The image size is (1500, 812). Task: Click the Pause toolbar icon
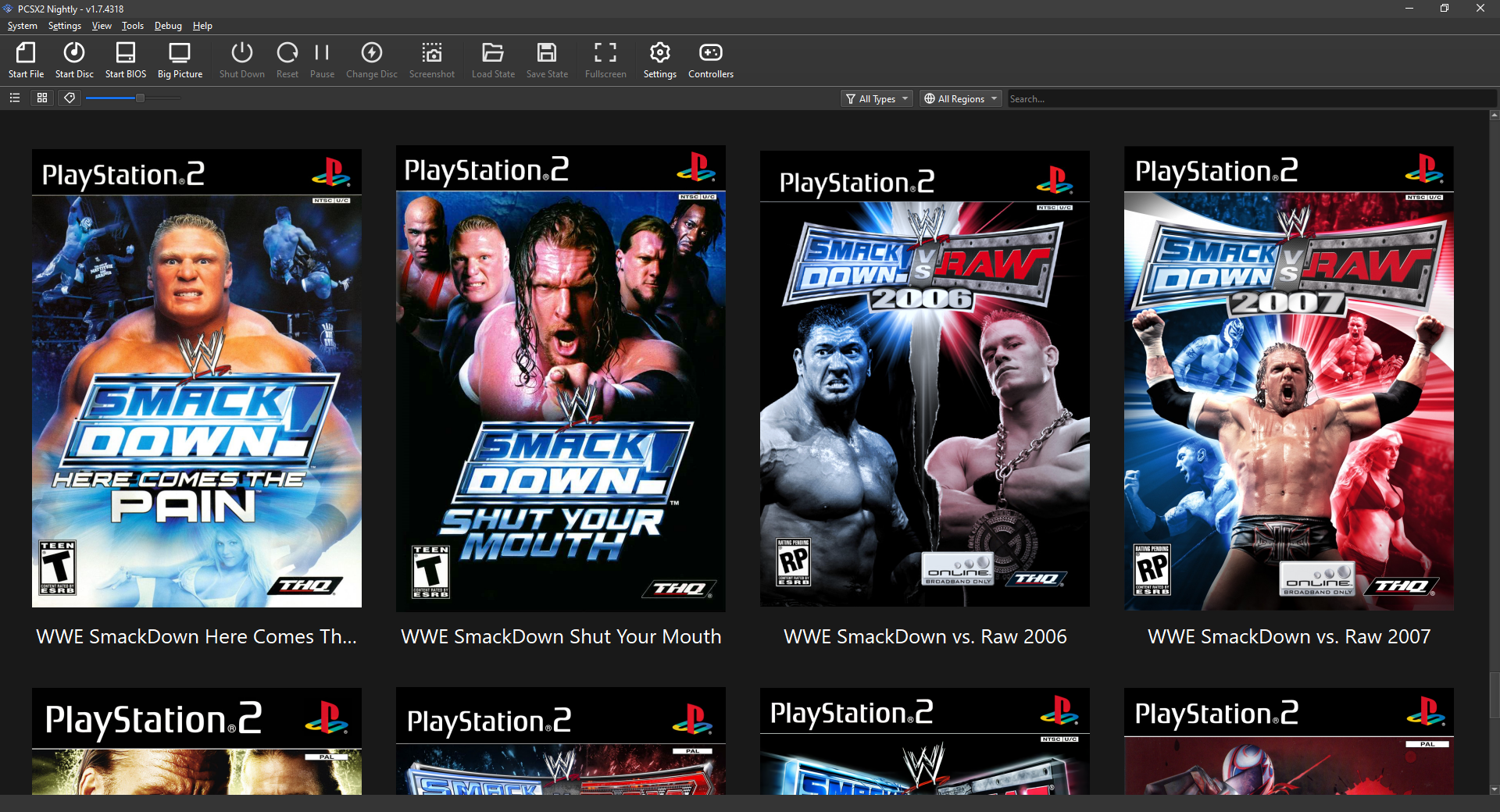(322, 60)
